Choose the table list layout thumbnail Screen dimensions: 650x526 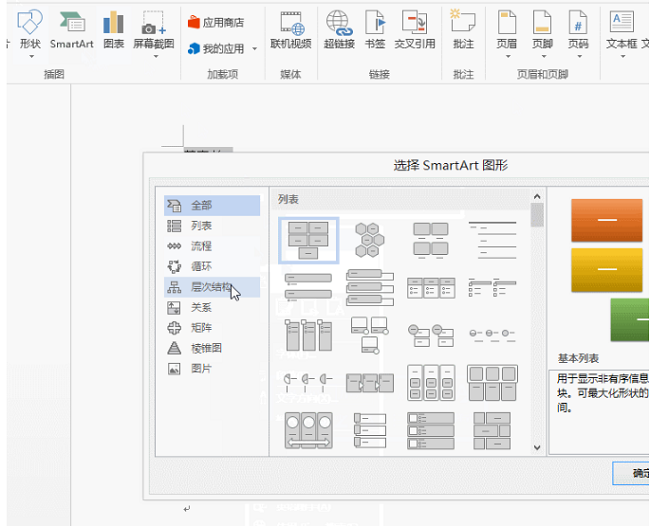[x=492, y=382]
